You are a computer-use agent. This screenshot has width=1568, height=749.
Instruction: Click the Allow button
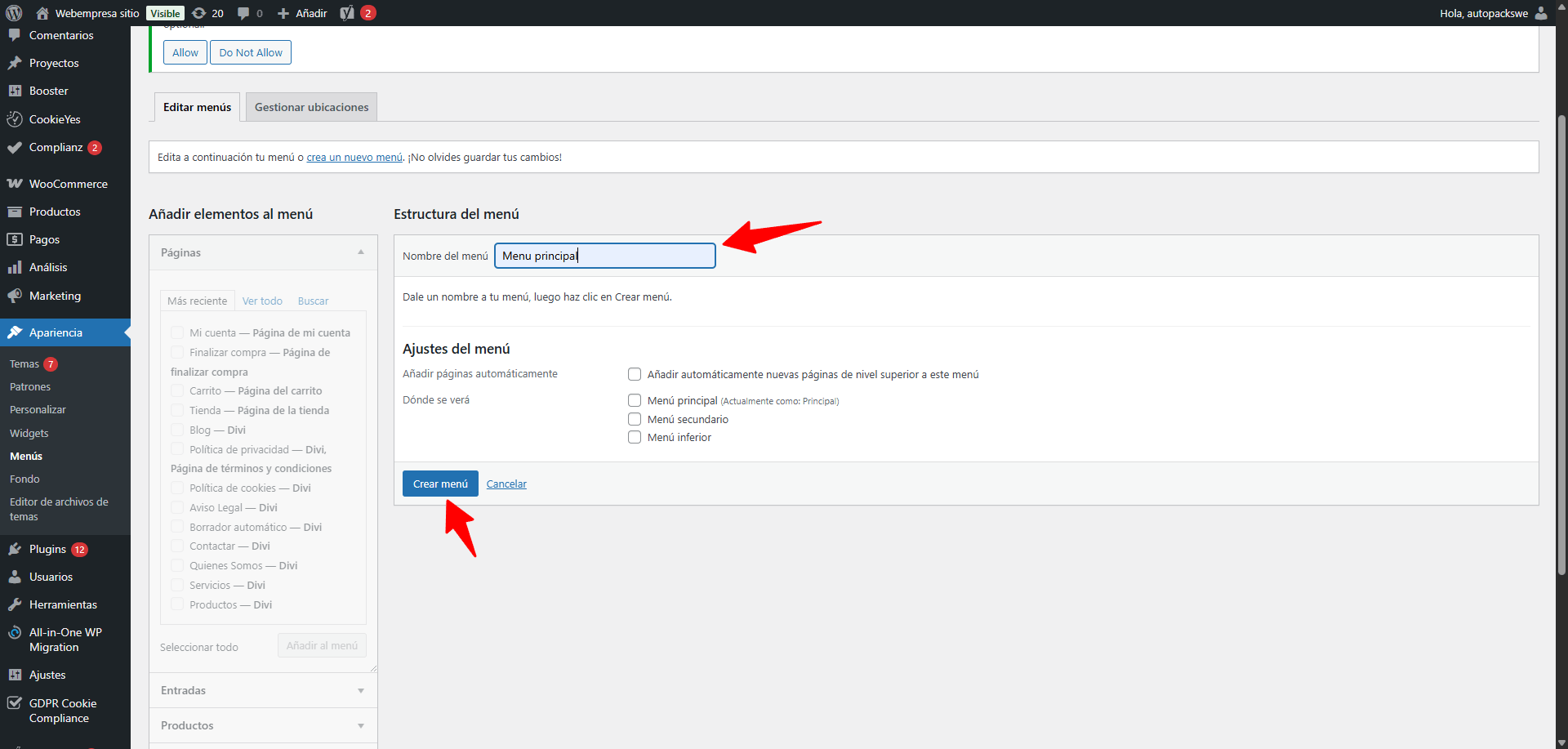click(185, 52)
